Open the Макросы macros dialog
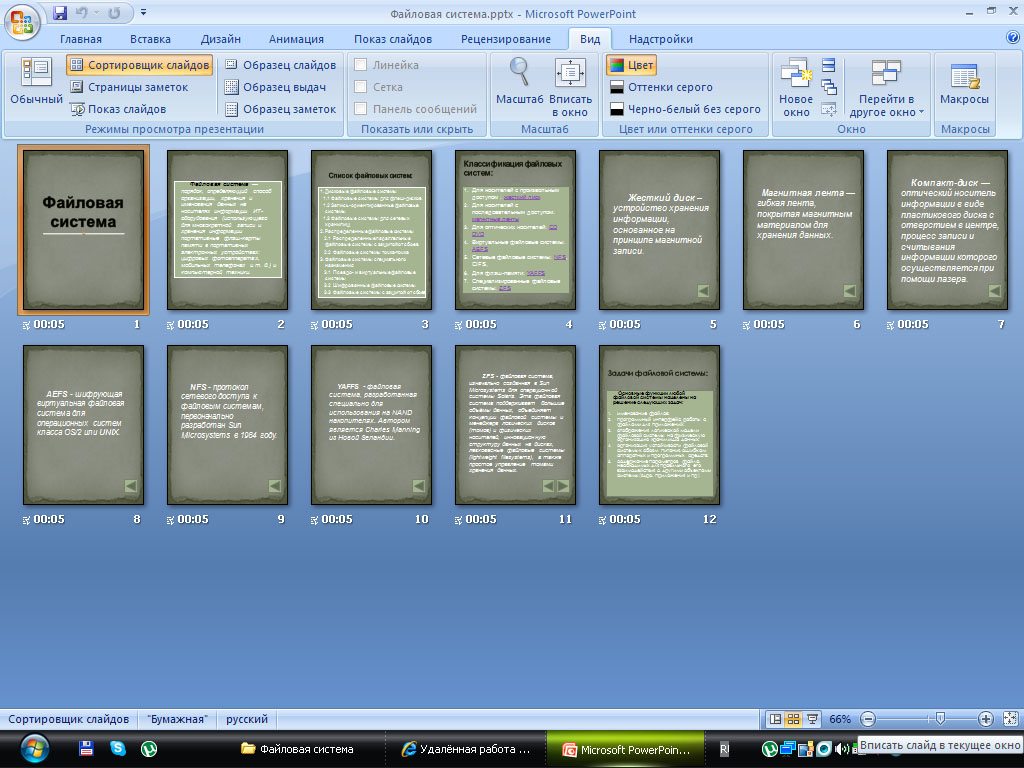This screenshot has height=768, width=1024. (964, 84)
